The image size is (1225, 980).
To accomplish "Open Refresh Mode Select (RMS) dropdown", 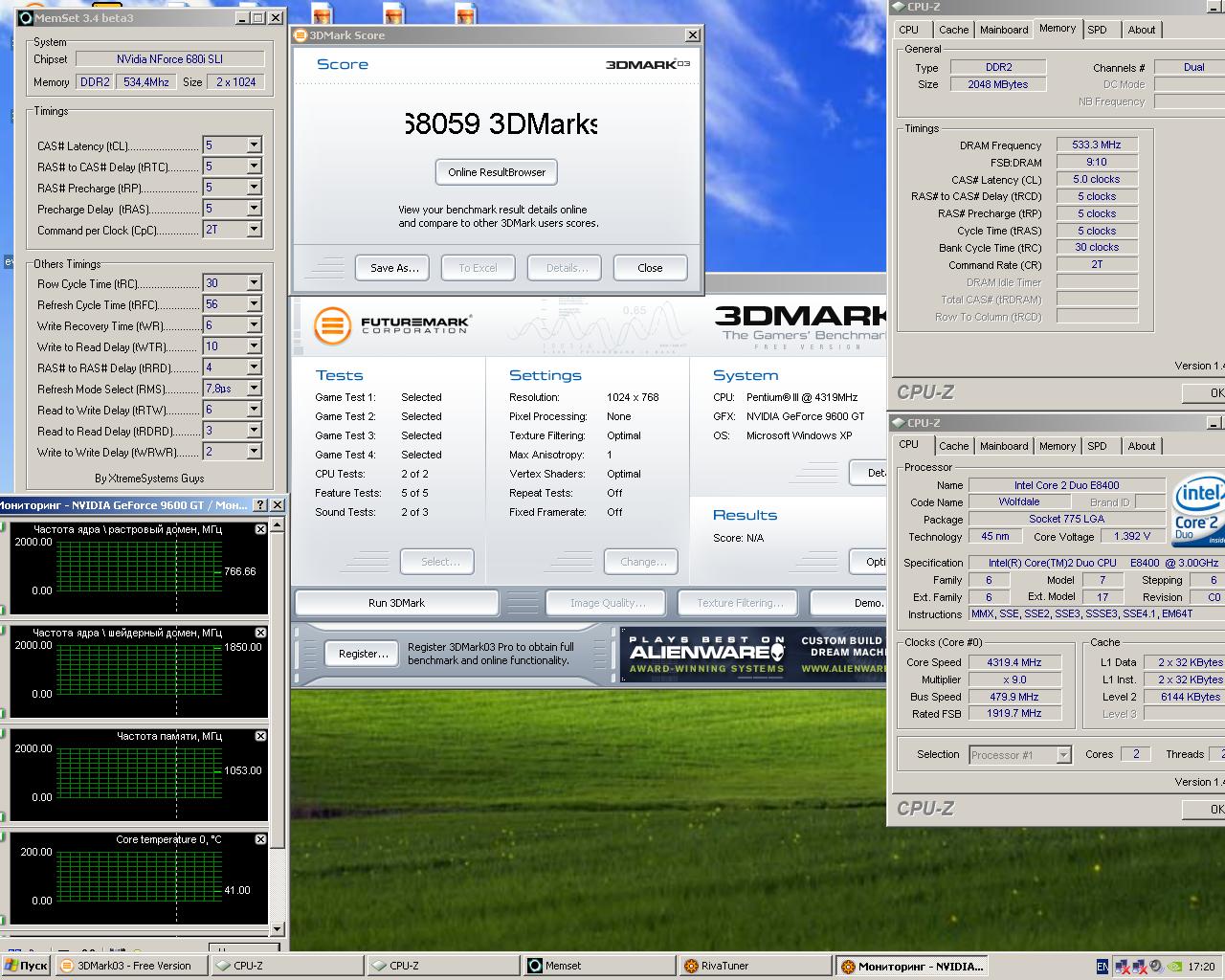I will (254, 389).
